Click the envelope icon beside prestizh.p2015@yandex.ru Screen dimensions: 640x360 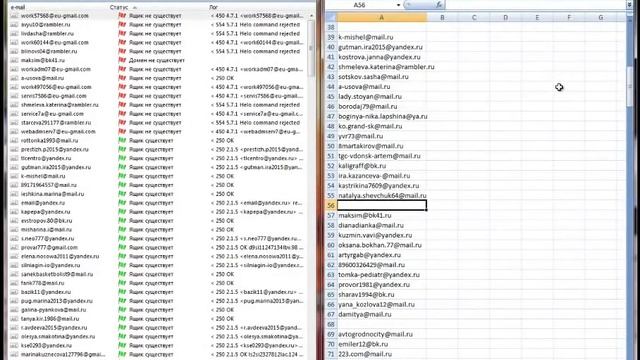[x=14, y=149]
